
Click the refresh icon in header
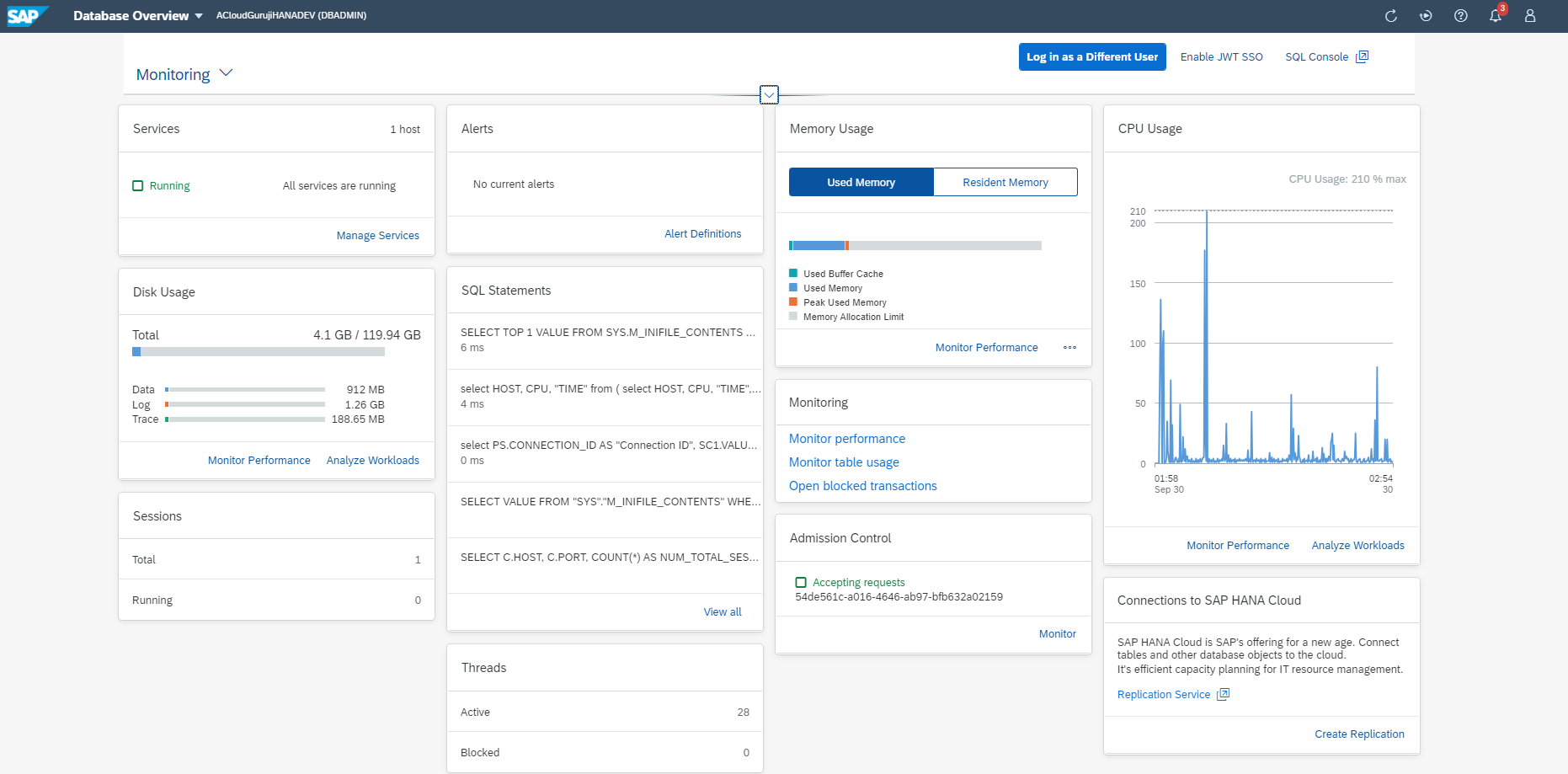pos(1390,16)
